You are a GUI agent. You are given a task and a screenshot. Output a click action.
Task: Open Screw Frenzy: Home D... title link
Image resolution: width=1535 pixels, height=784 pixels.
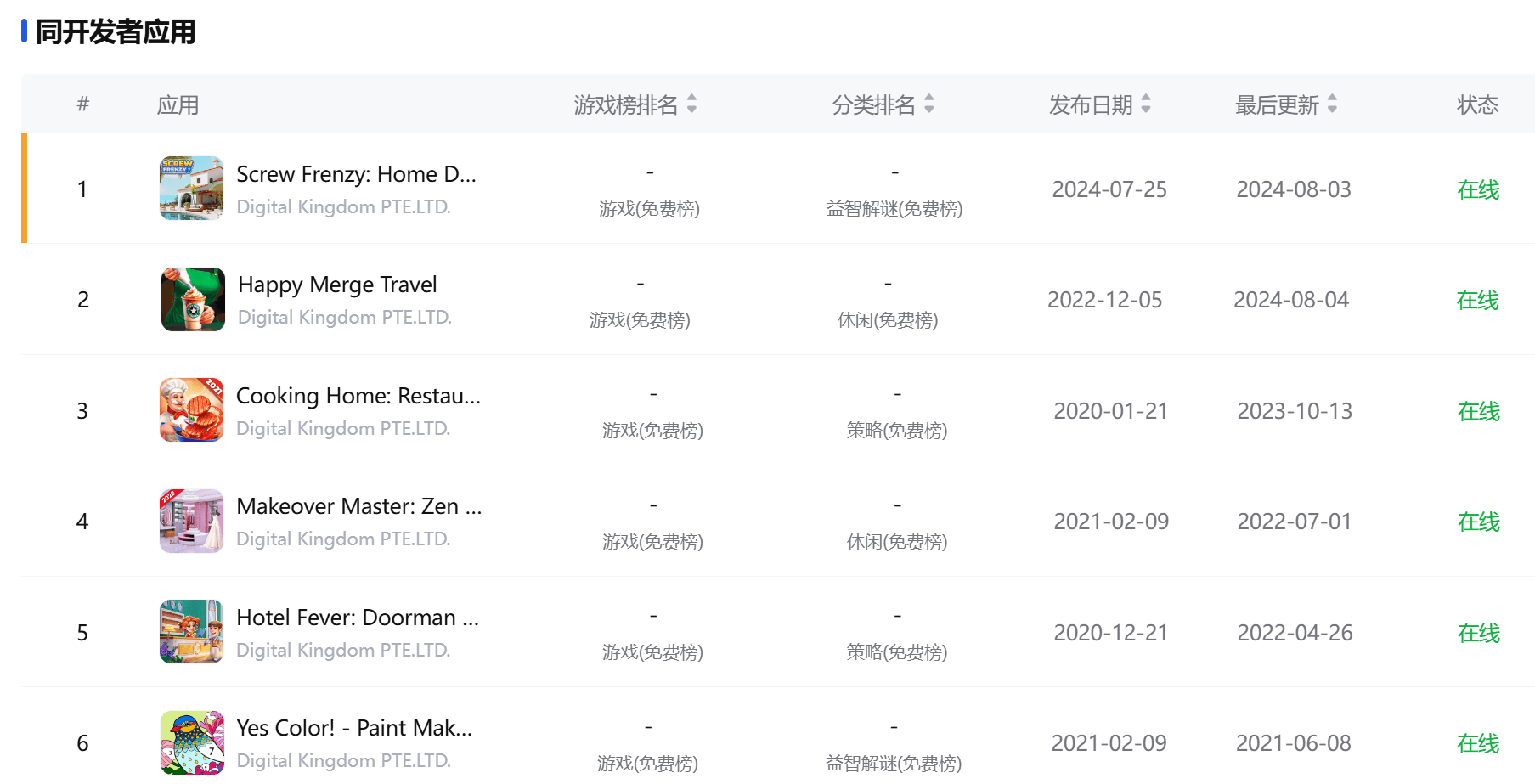click(356, 174)
